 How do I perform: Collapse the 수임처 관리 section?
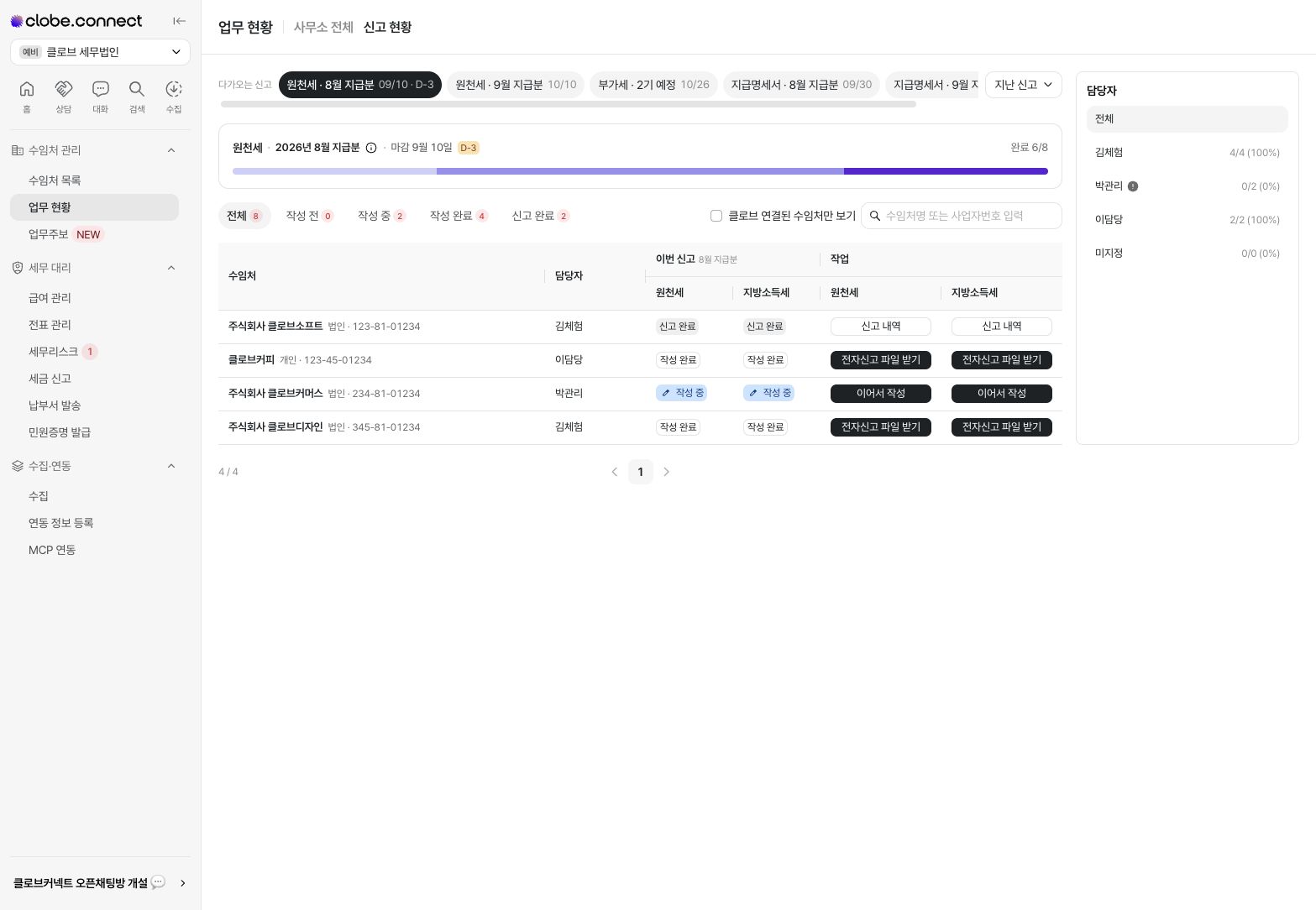pyautogui.click(x=171, y=150)
